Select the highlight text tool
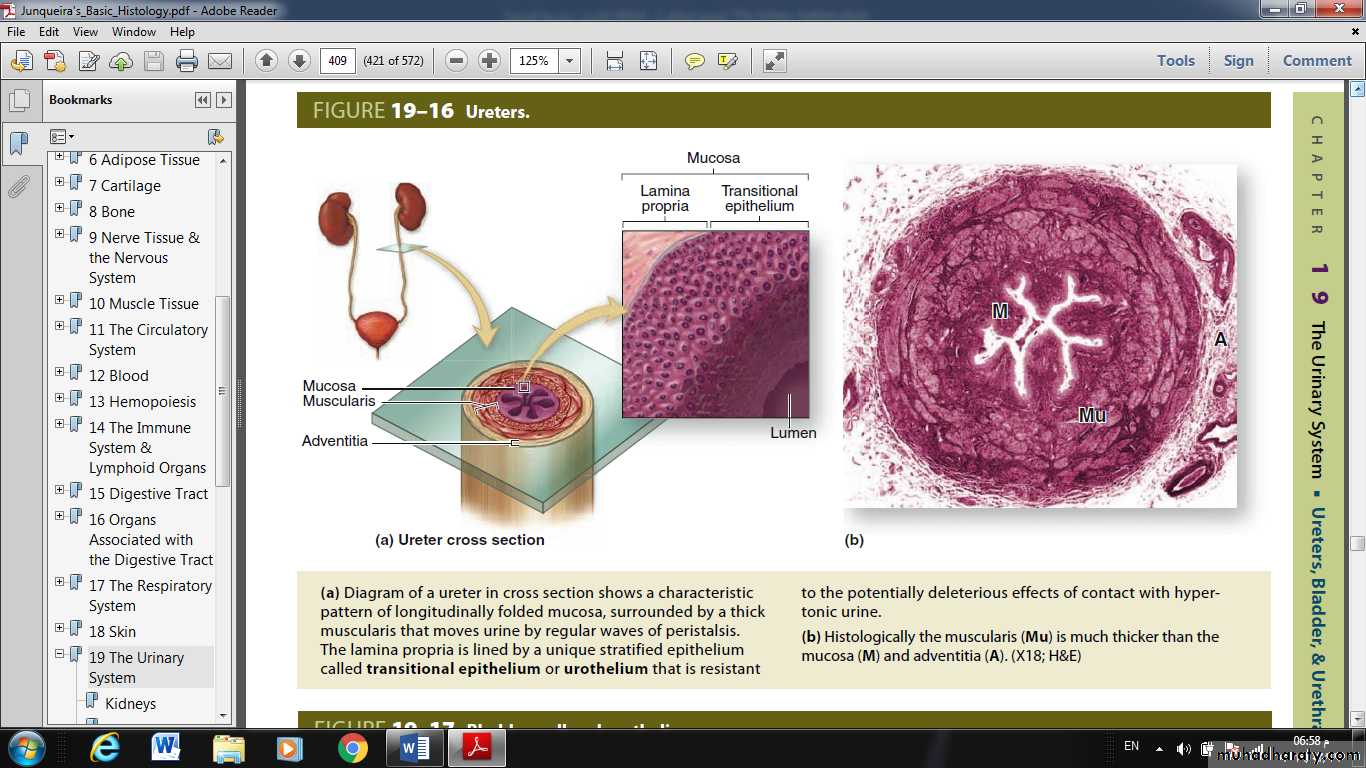 point(727,61)
